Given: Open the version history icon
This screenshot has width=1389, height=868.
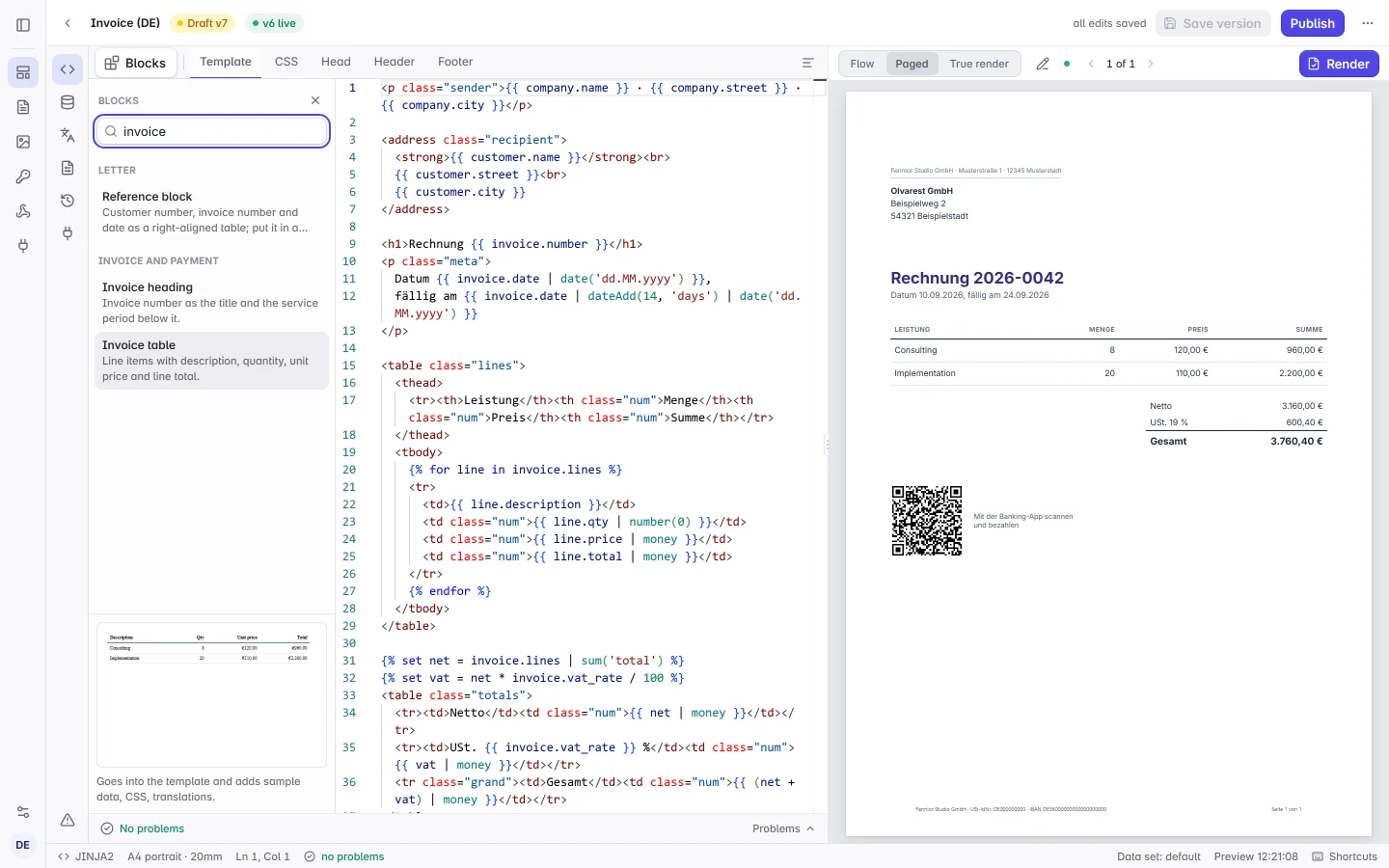Looking at the screenshot, I should [68, 201].
